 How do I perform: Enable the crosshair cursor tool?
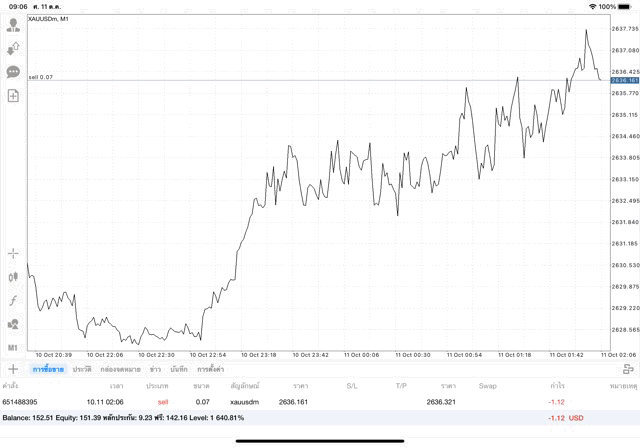click(x=13, y=253)
